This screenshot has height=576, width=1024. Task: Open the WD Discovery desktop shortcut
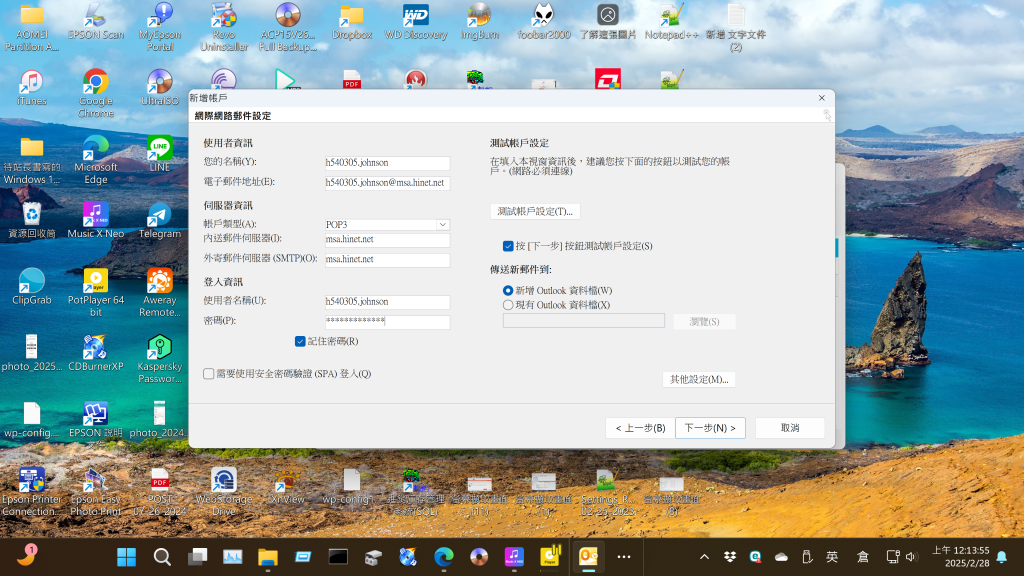416,17
